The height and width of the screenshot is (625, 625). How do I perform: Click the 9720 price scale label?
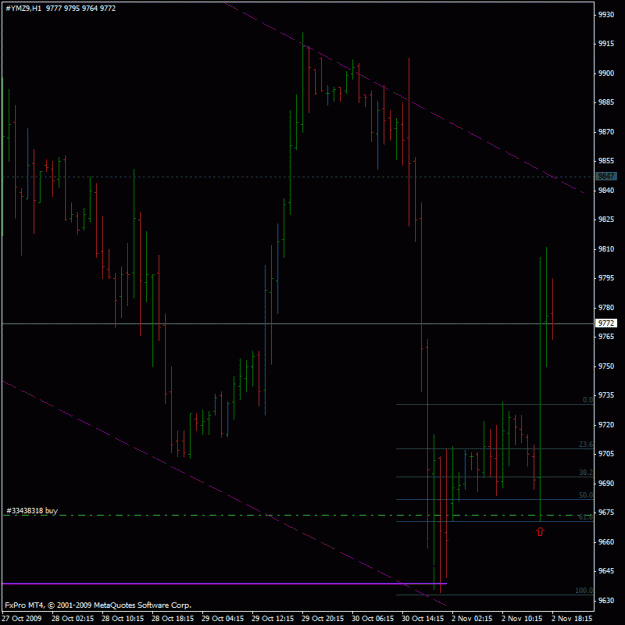606,425
